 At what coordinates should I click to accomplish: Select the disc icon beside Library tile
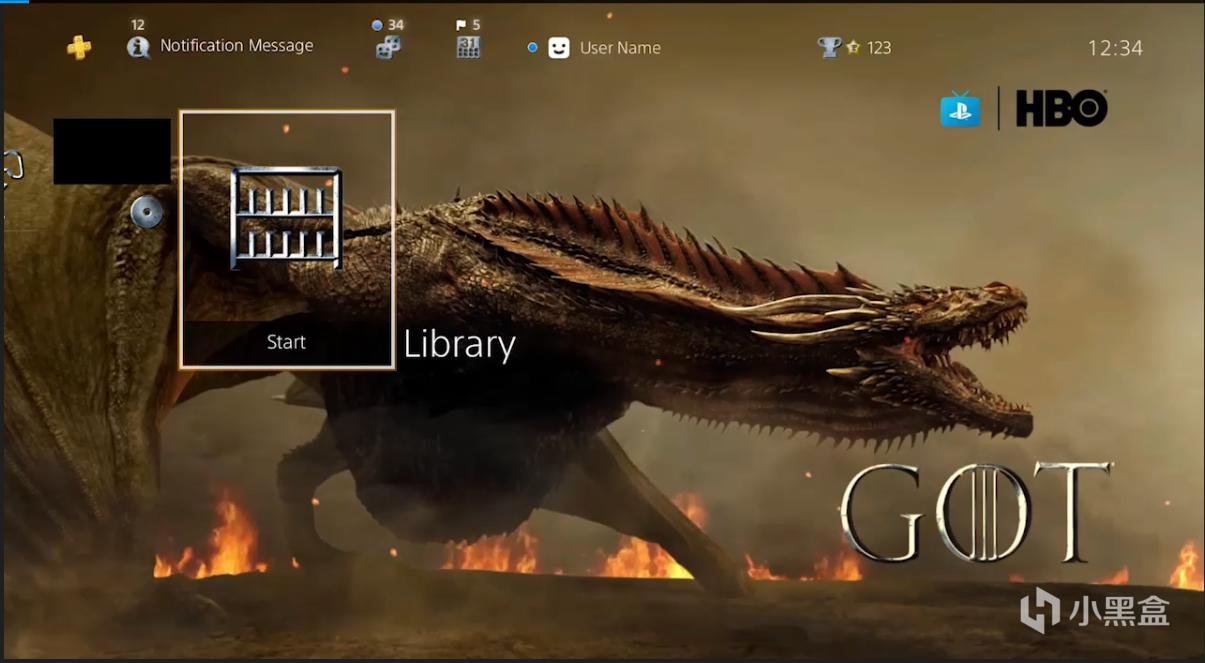[x=147, y=212]
